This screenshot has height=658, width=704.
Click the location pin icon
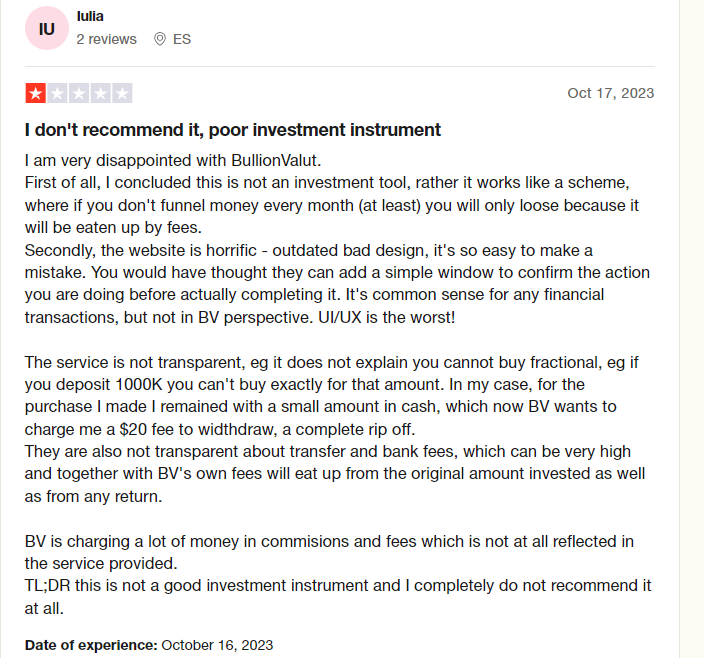[x=160, y=39]
